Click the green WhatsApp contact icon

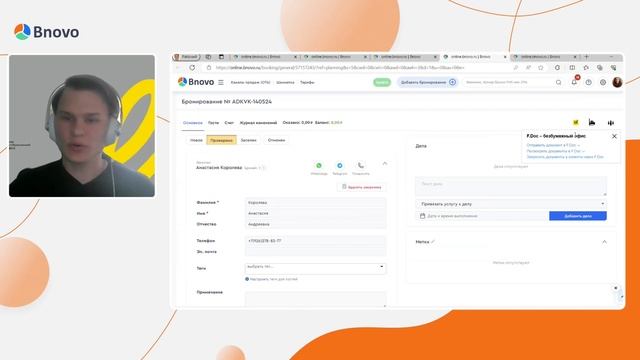point(319,165)
